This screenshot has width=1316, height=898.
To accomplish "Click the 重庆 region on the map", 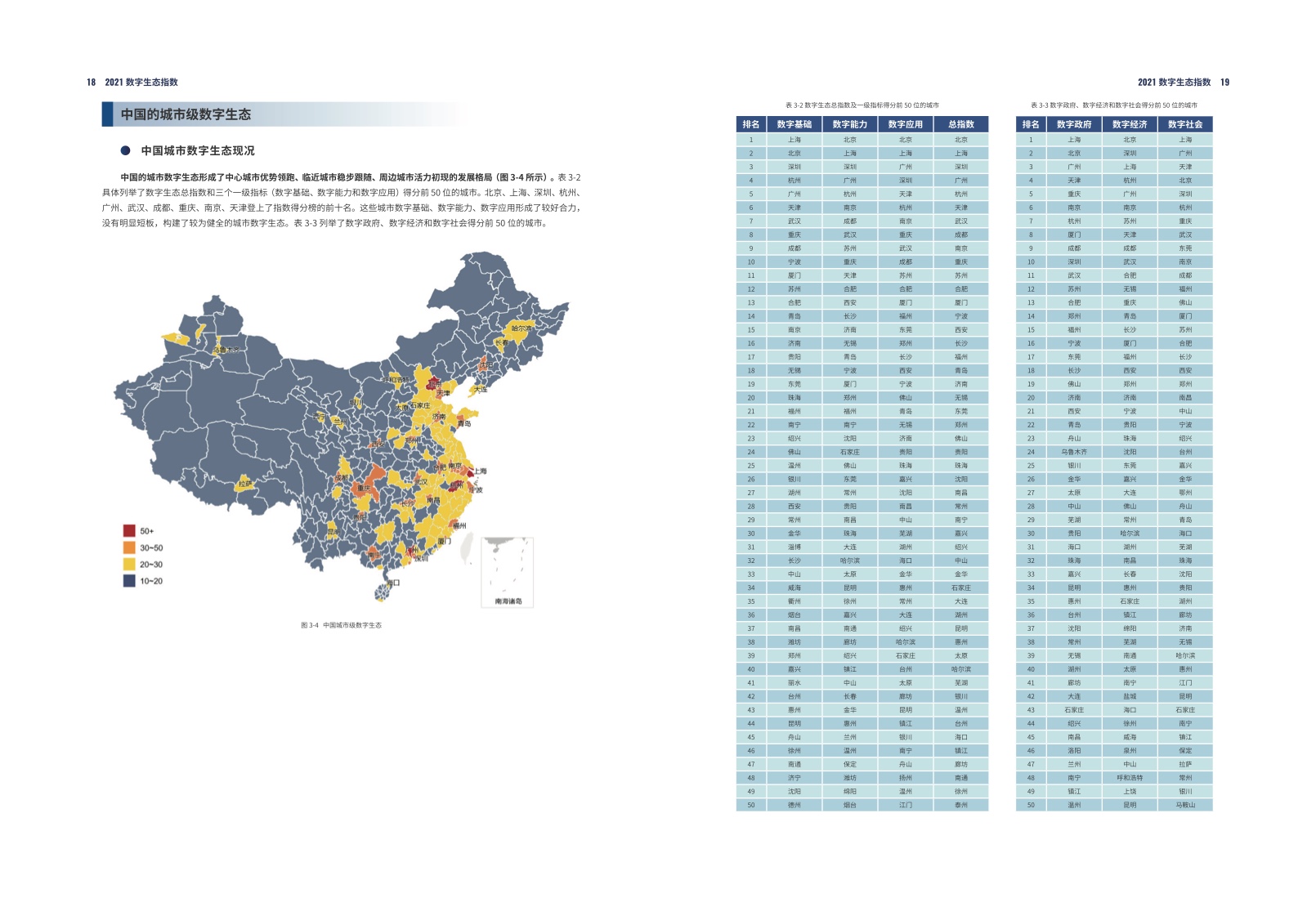I will click(365, 488).
